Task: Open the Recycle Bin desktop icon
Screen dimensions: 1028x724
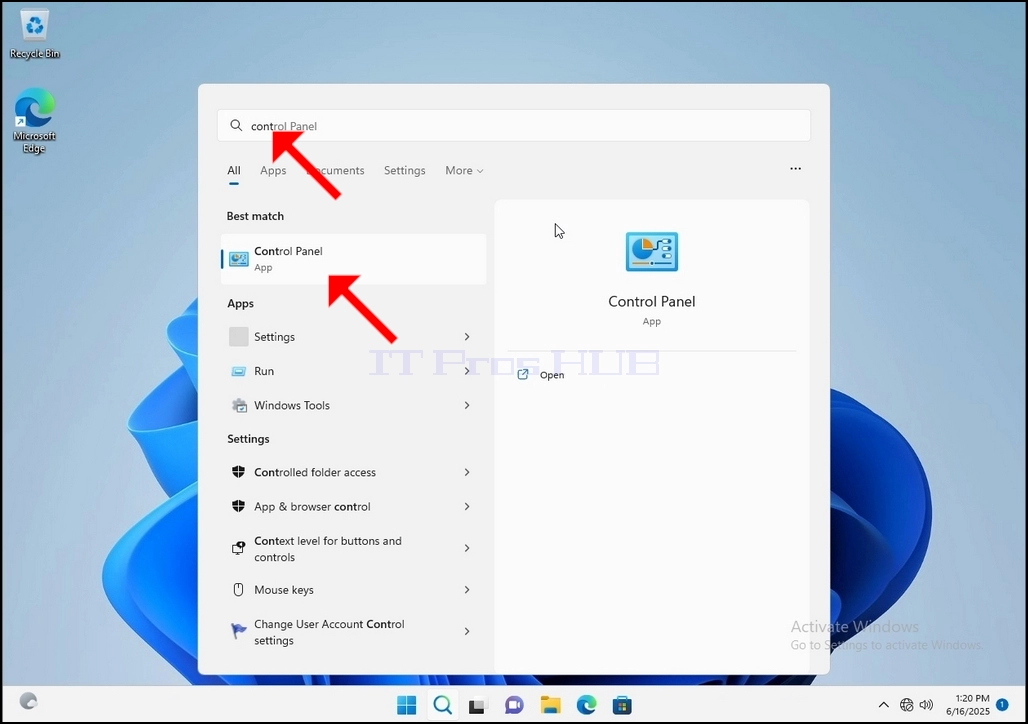Action: coord(34,34)
